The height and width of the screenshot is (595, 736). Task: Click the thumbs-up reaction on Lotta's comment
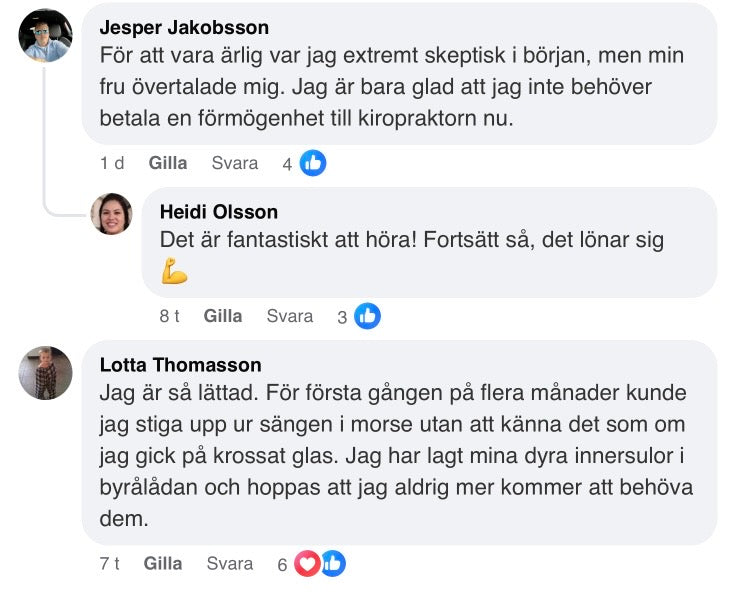tap(332, 564)
